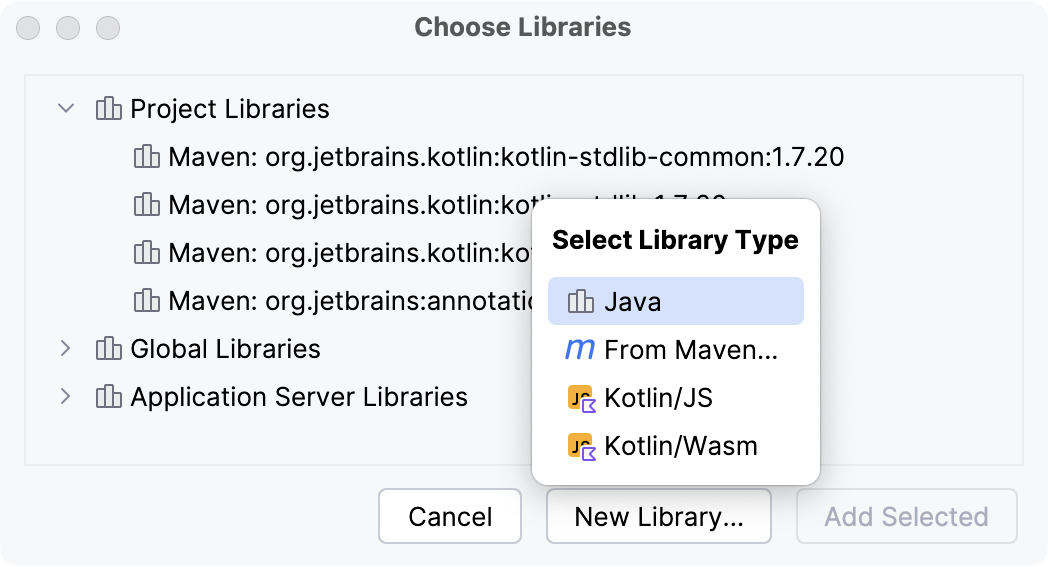This screenshot has width=1048, height=567.
Task: Click the Add Selected button
Action: click(906, 517)
